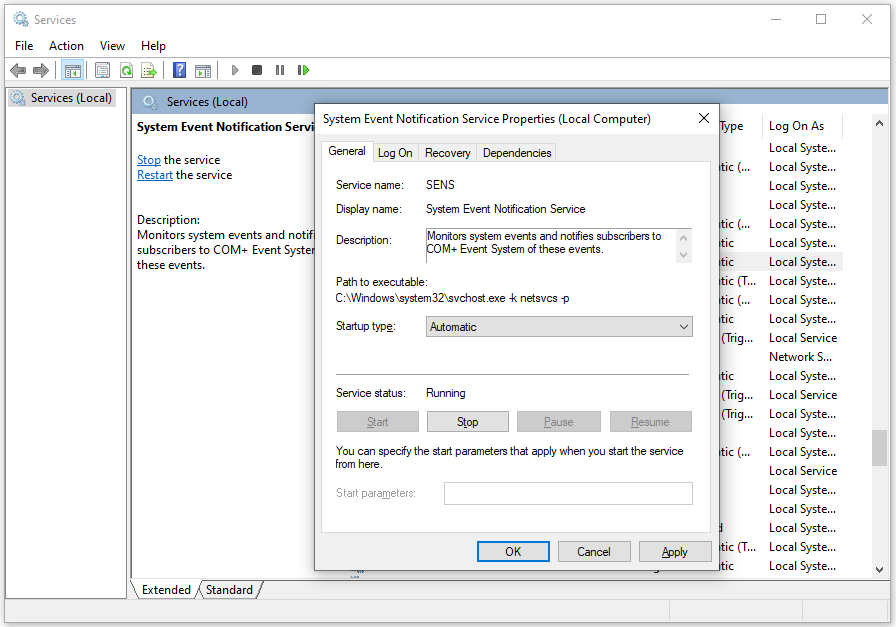Toggle Show/Hide Console Tree toolbar icon
896x627 pixels.
[73, 70]
